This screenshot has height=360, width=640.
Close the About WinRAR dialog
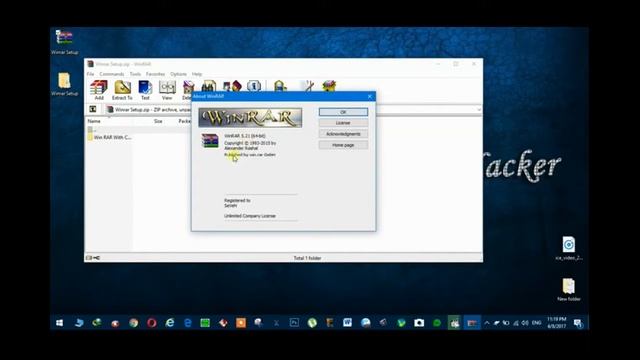click(369, 96)
